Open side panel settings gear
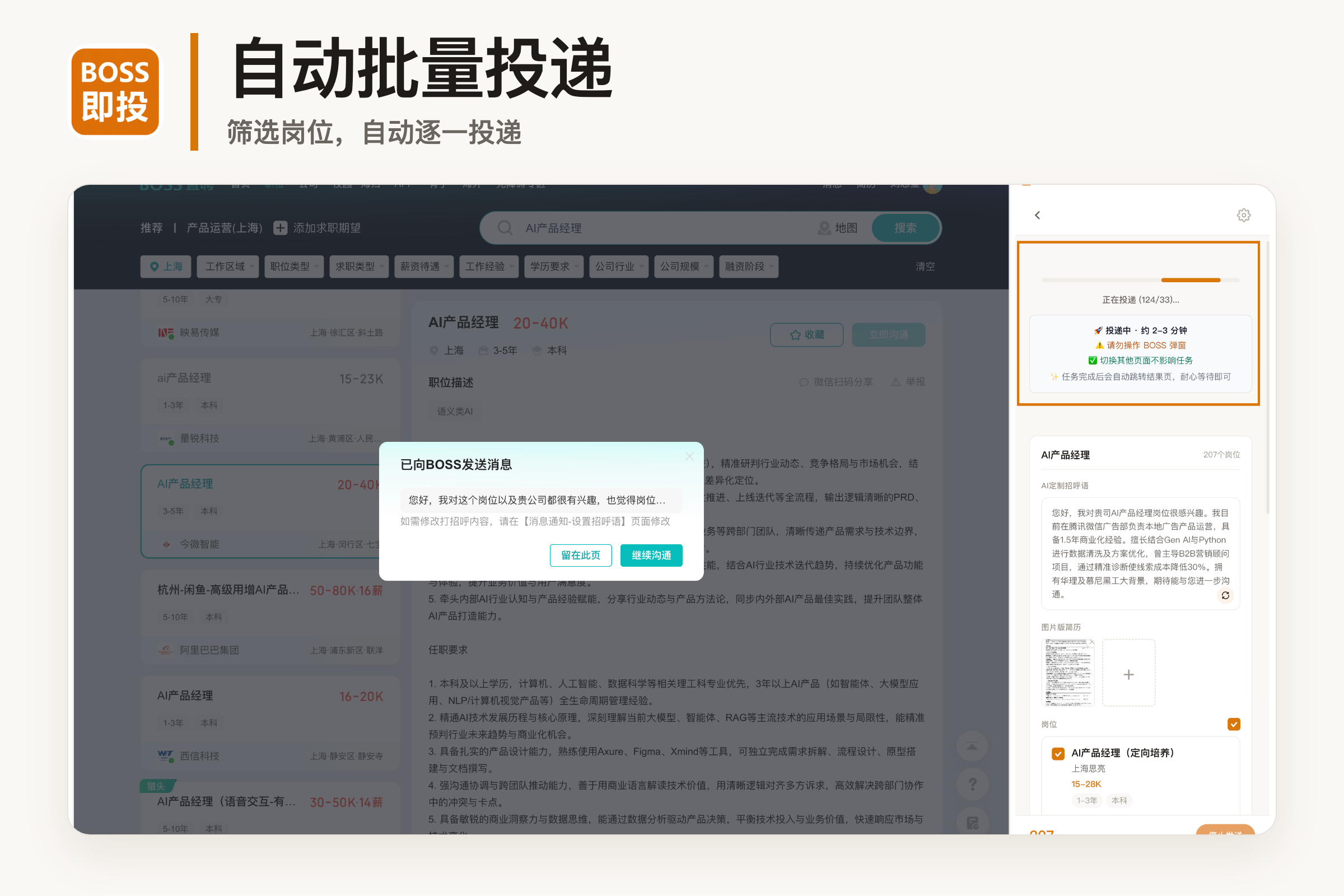The image size is (1344, 896). [x=1243, y=215]
